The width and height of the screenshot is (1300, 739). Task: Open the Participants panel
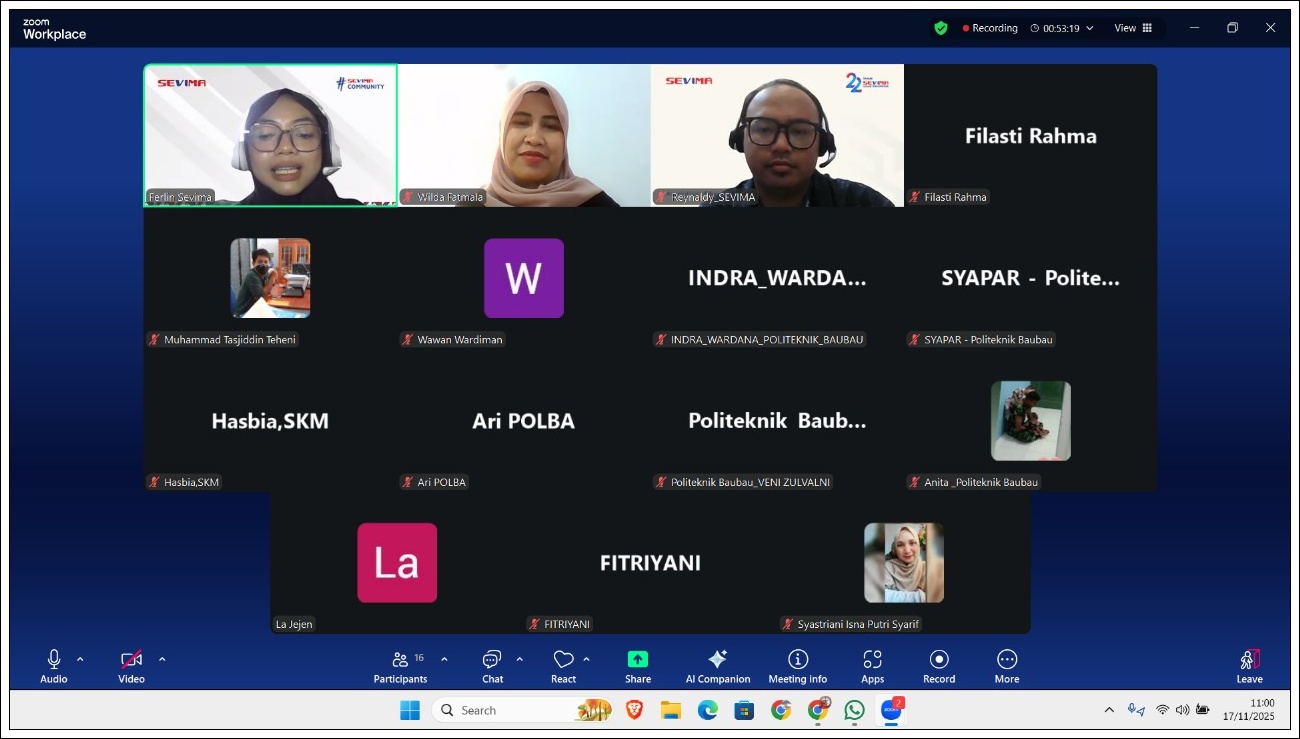click(400, 665)
